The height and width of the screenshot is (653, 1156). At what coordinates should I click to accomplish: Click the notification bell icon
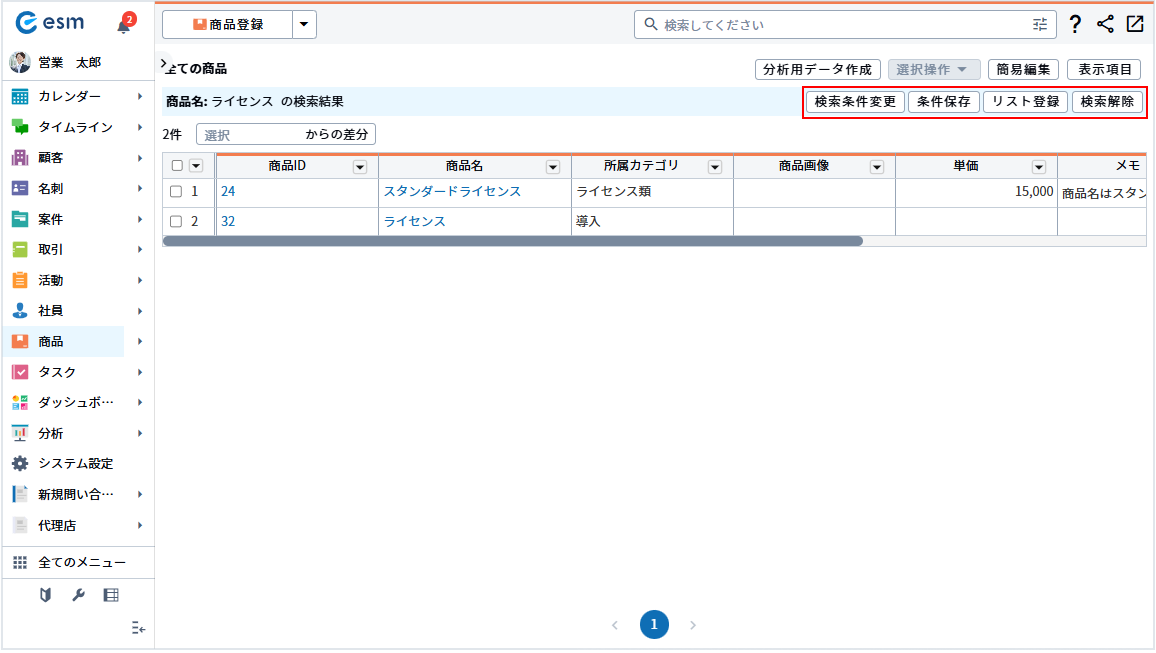click(x=124, y=25)
